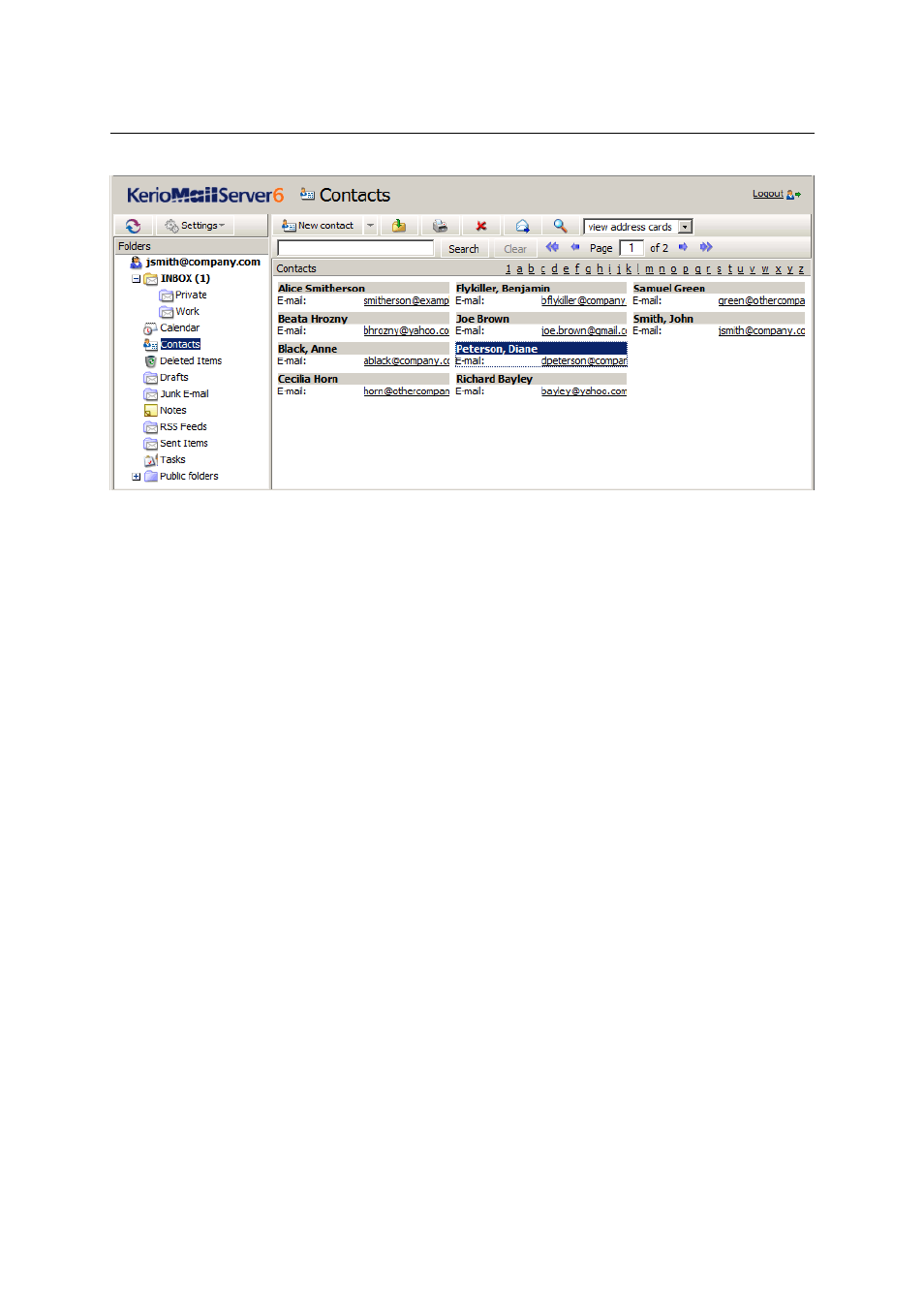Open the INBOX (1) folder
The width and height of the screenshot is (924, 1308).
click(185, 278)
